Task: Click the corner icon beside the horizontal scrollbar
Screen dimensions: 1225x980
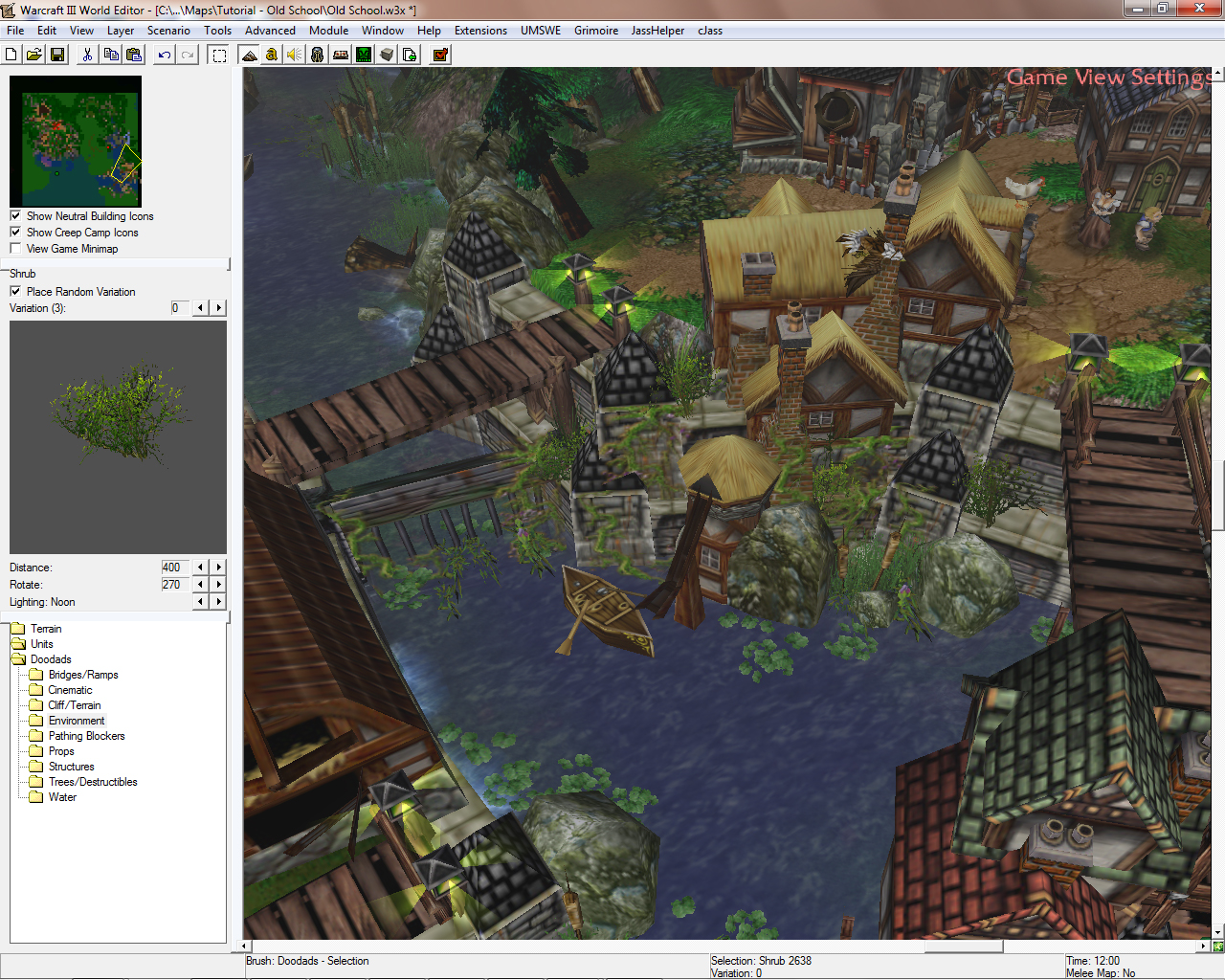Action: 1217,946
